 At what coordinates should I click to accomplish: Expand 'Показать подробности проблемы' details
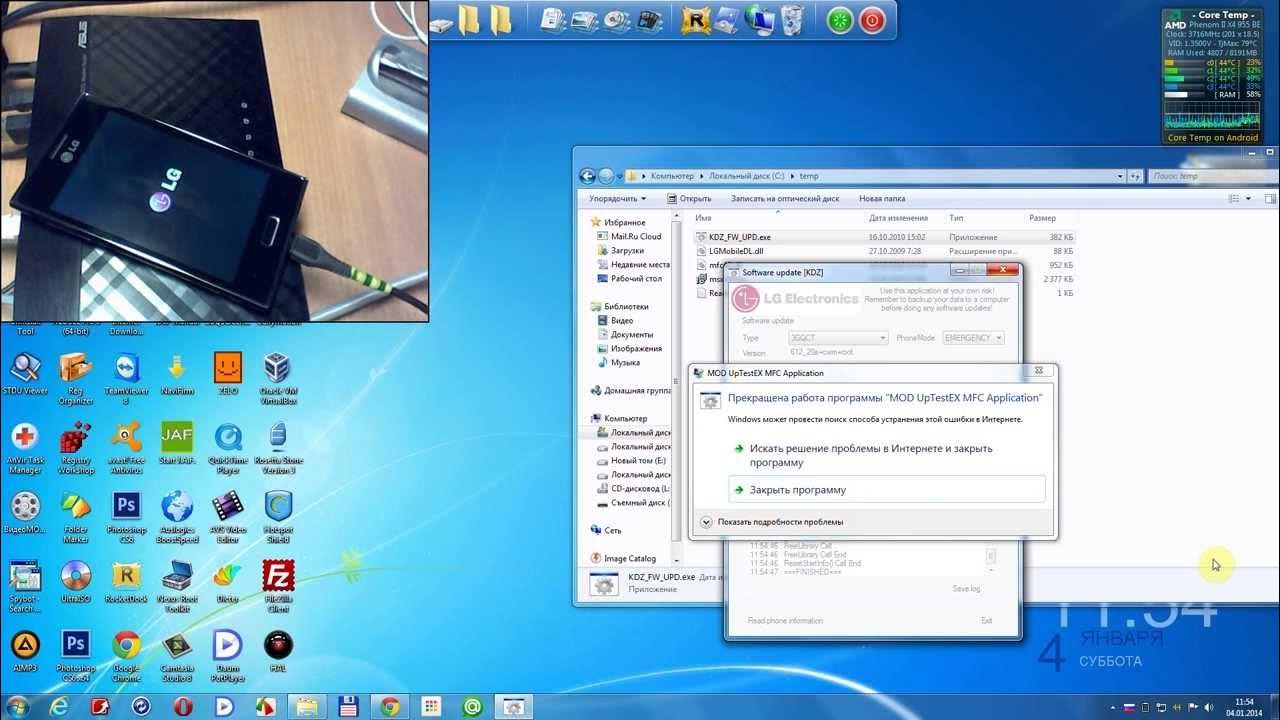pyautogui.click(x=772, y=522)
